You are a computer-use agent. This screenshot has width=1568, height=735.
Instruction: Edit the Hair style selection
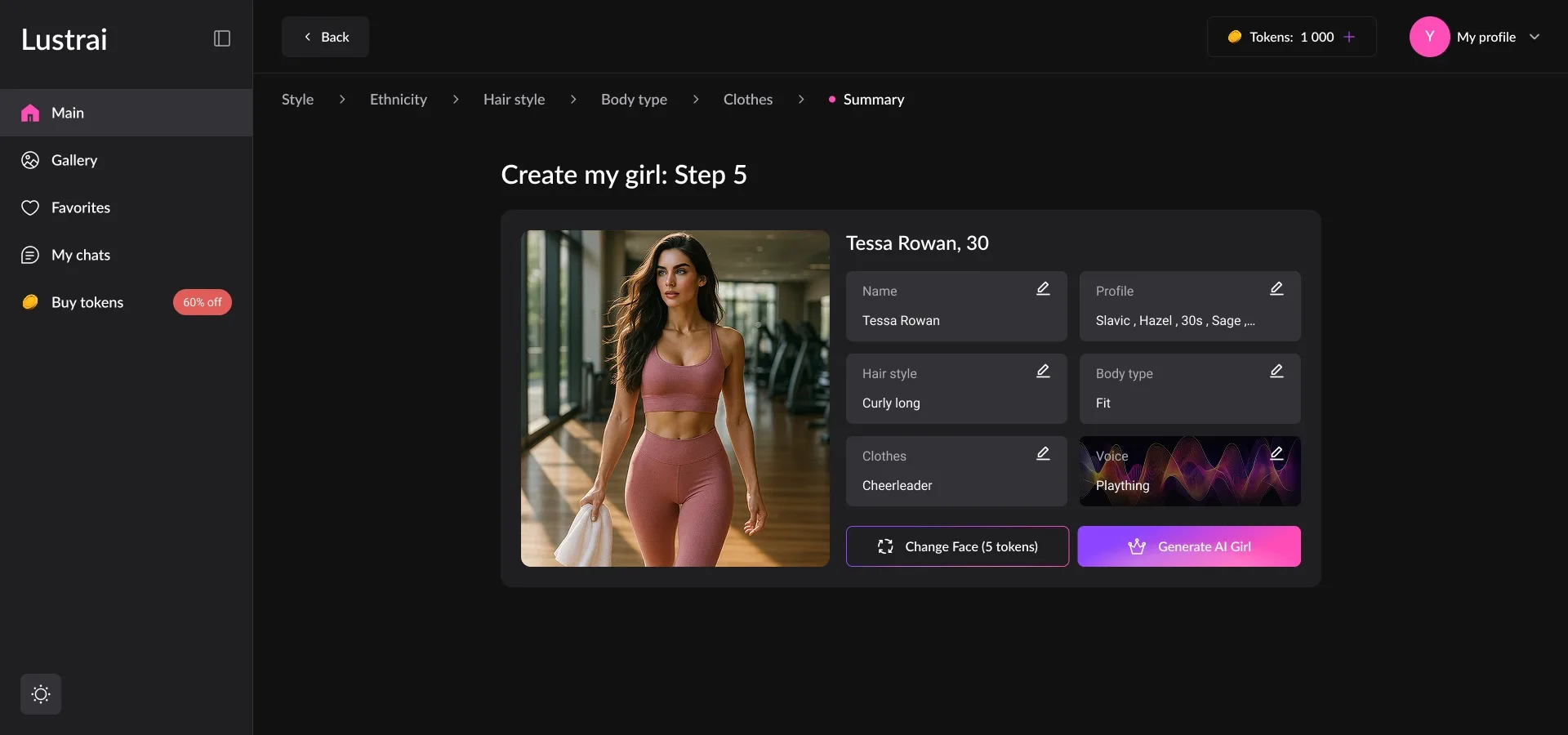[x=1043, y=372]
